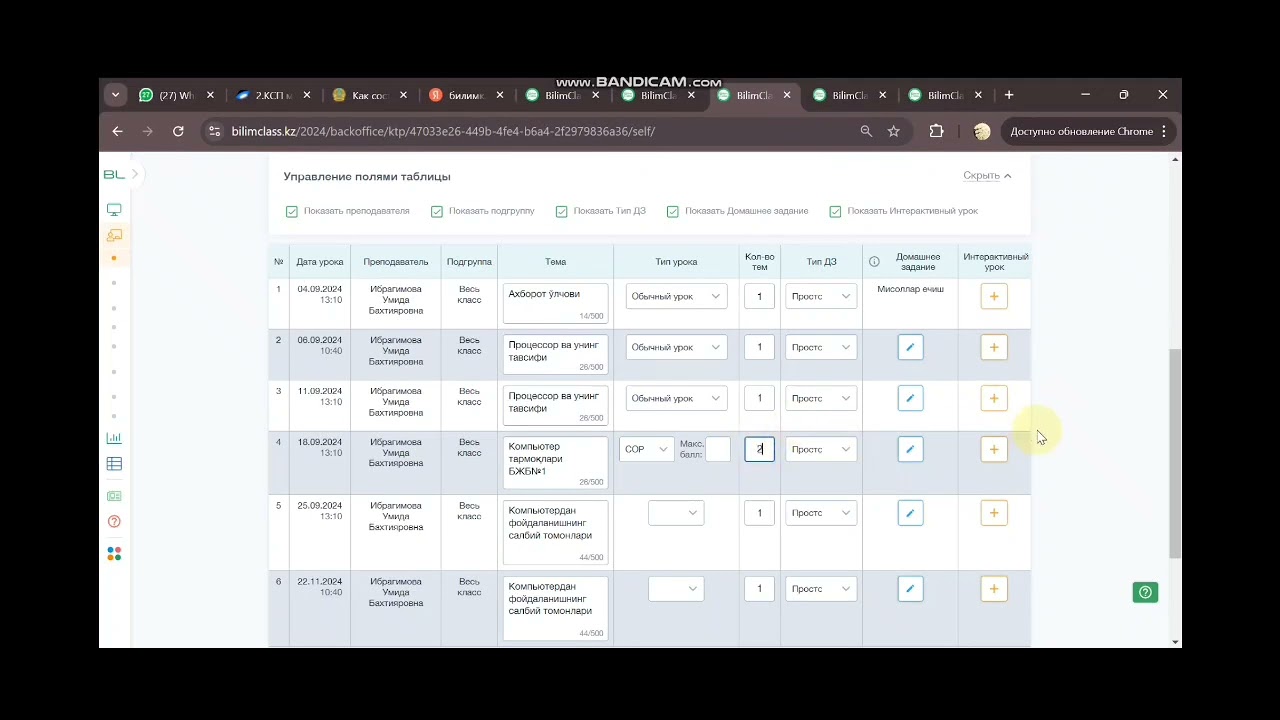Open the table grid sidebar icon
Image resolution: width=1280 pixels, height=720 pixels.
114,464
